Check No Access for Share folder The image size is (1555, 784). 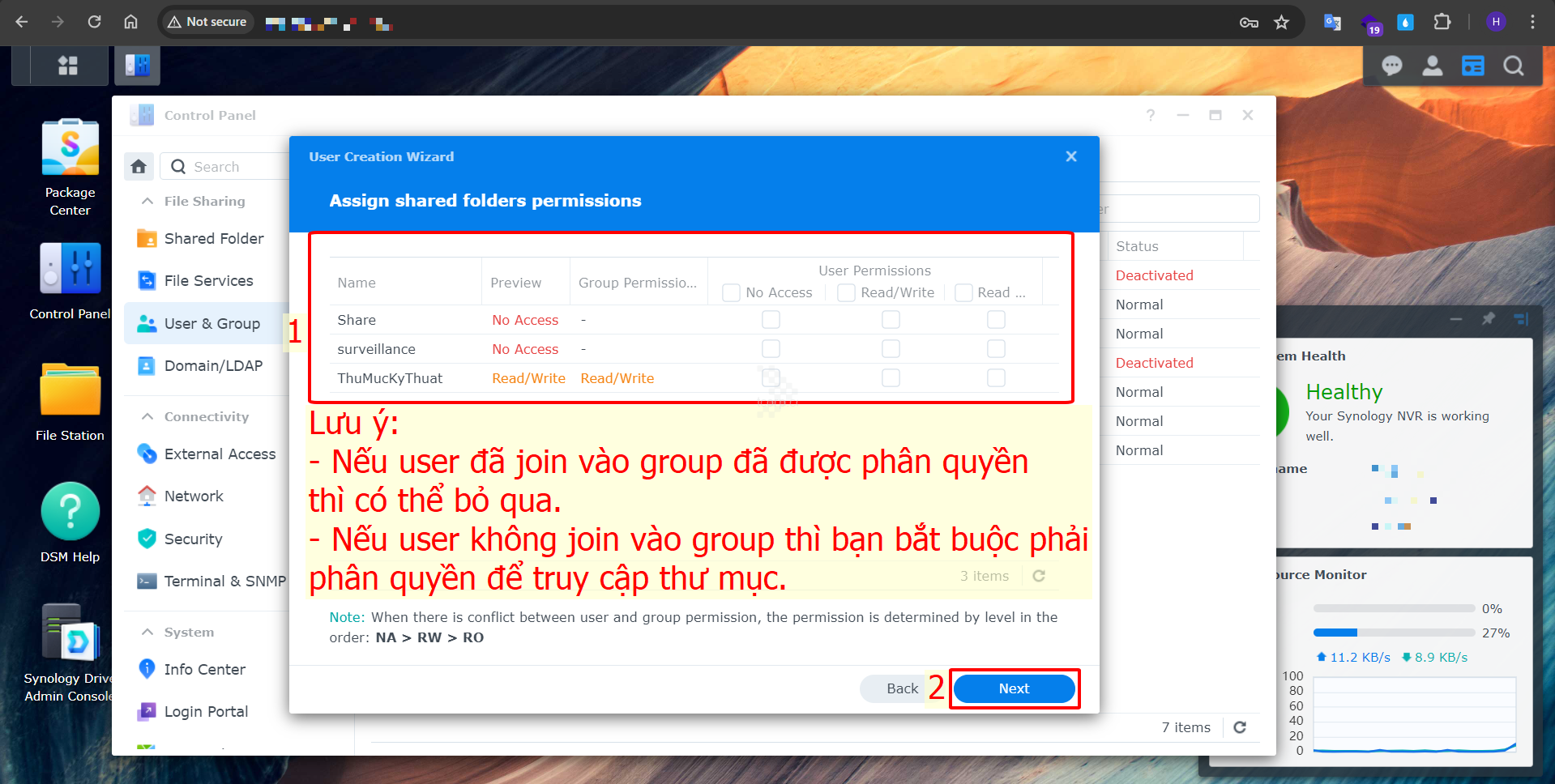[x=771, y=320]
